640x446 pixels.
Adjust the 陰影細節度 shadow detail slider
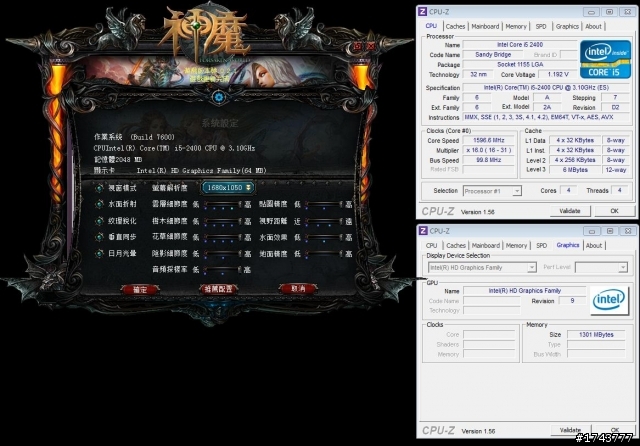click(222, 254)
